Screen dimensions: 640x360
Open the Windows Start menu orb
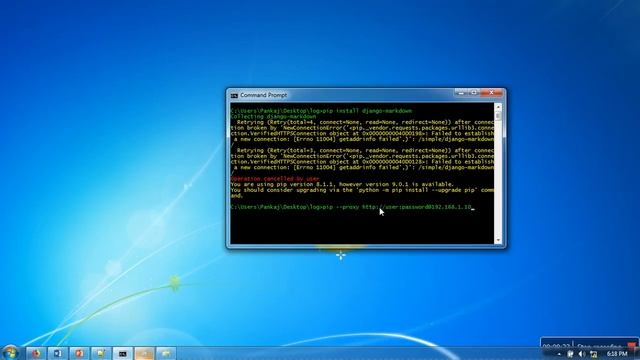(10, 353)
